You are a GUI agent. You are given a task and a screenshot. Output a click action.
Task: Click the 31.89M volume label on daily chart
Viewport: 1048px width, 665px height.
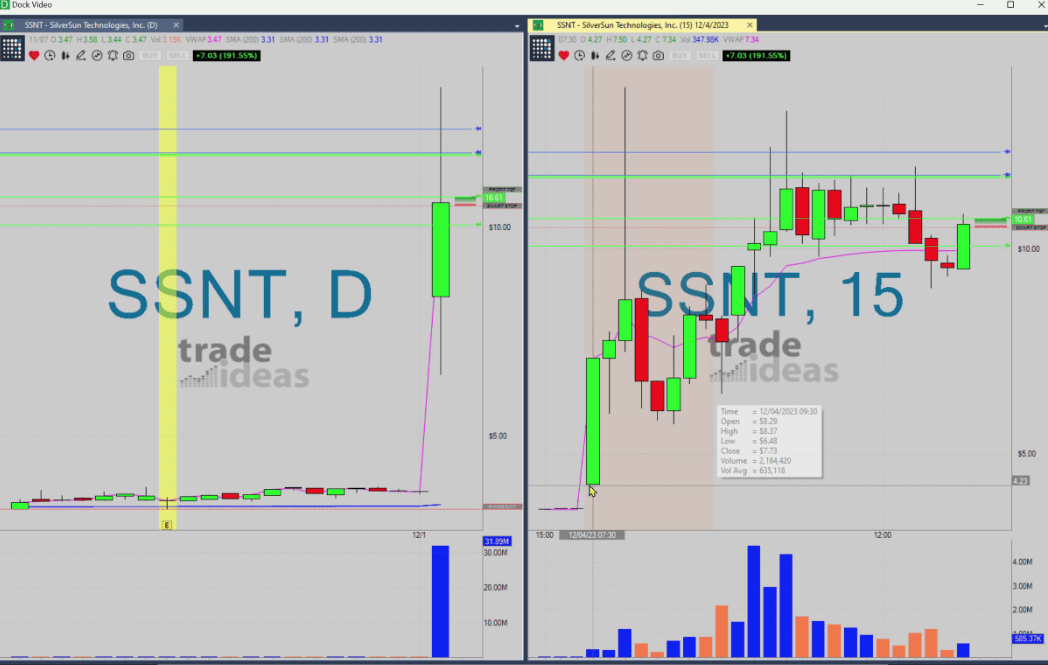click(x=497, y=541)
